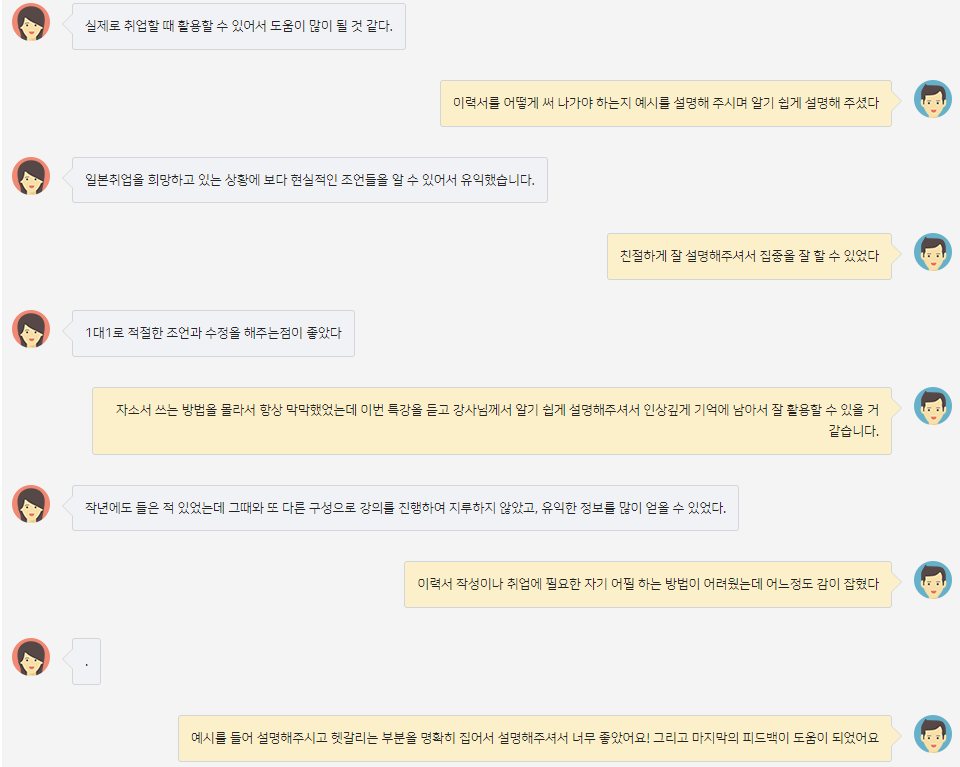Click female avatar beside '1대1로 적절한 조언' message
Image resolution: width=960 pixels, height=767 pixels.
click(x=31, y=329)
